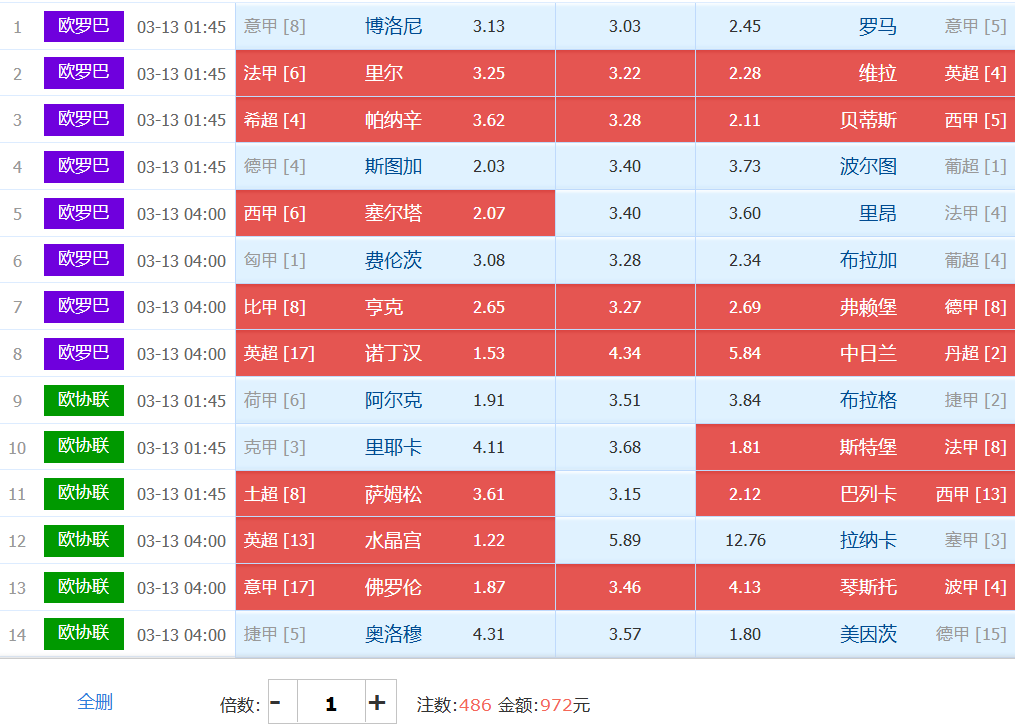The height and width of the screenshot is (725, 1015).
Task: Deselect away win 1.81 for 斯特堡
Action: (745, 447)
